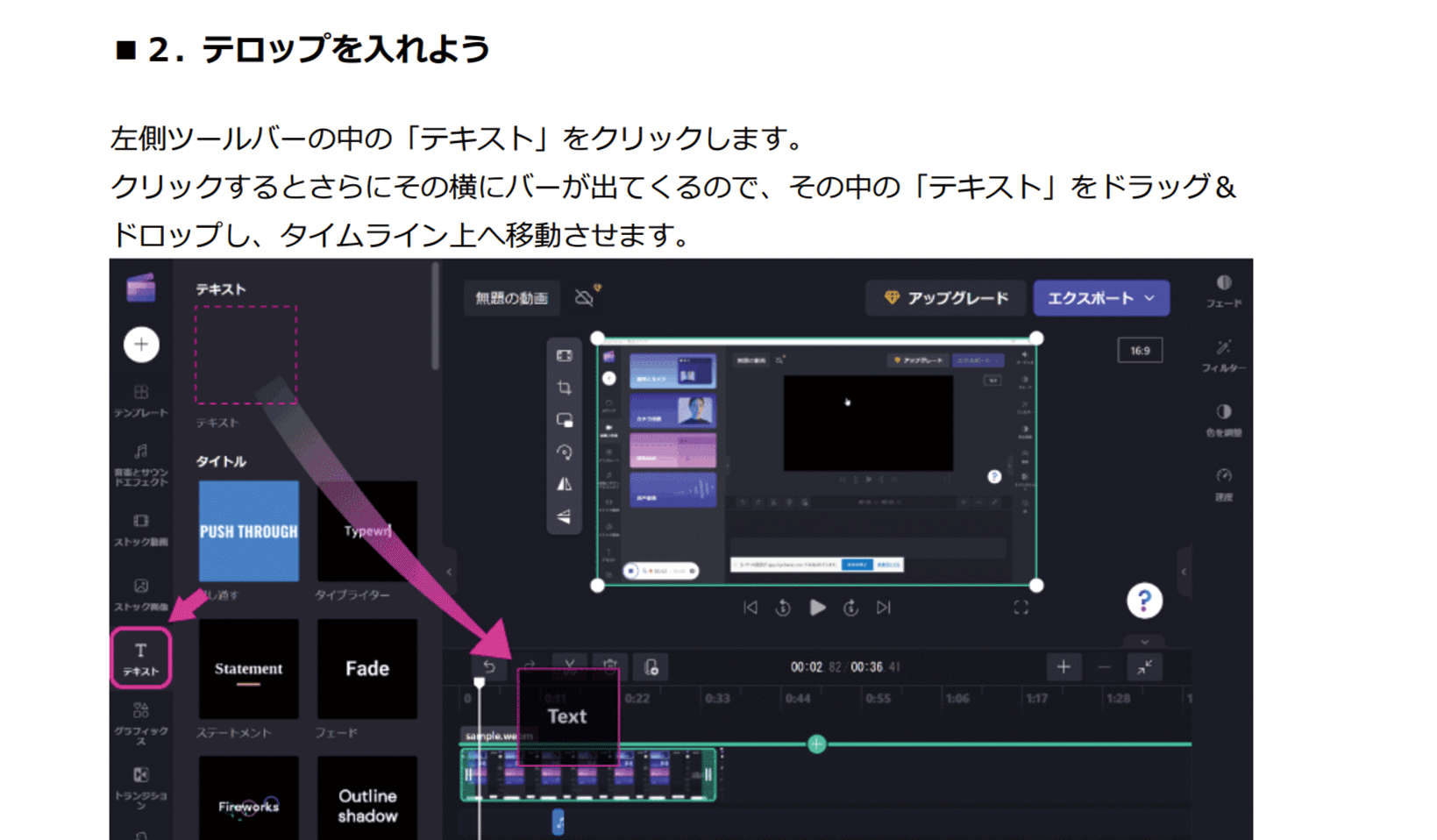Click the flip horizontal icon
The width and height of the screenshot is (1437, 840).
[565, 484]
